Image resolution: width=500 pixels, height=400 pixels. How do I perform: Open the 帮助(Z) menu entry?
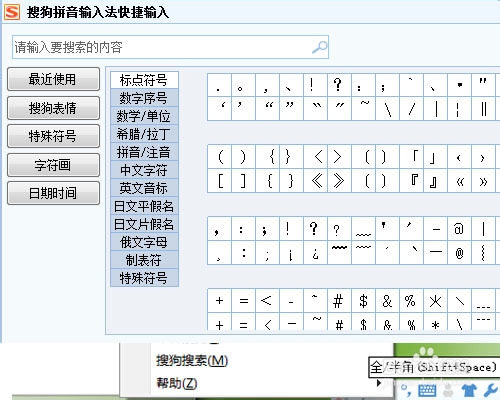177,383
